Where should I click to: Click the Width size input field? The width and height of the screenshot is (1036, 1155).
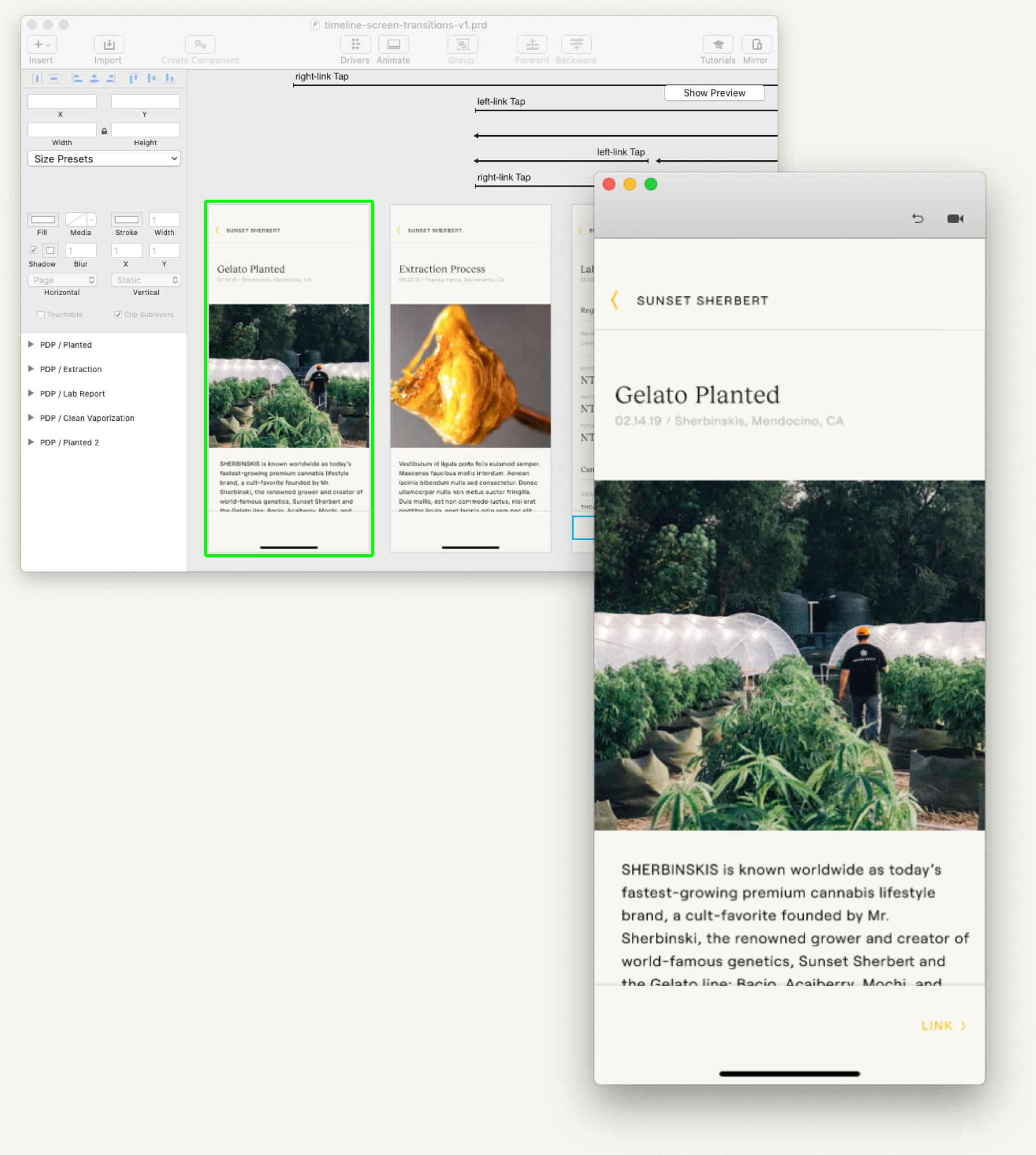(x=62, y=130)
